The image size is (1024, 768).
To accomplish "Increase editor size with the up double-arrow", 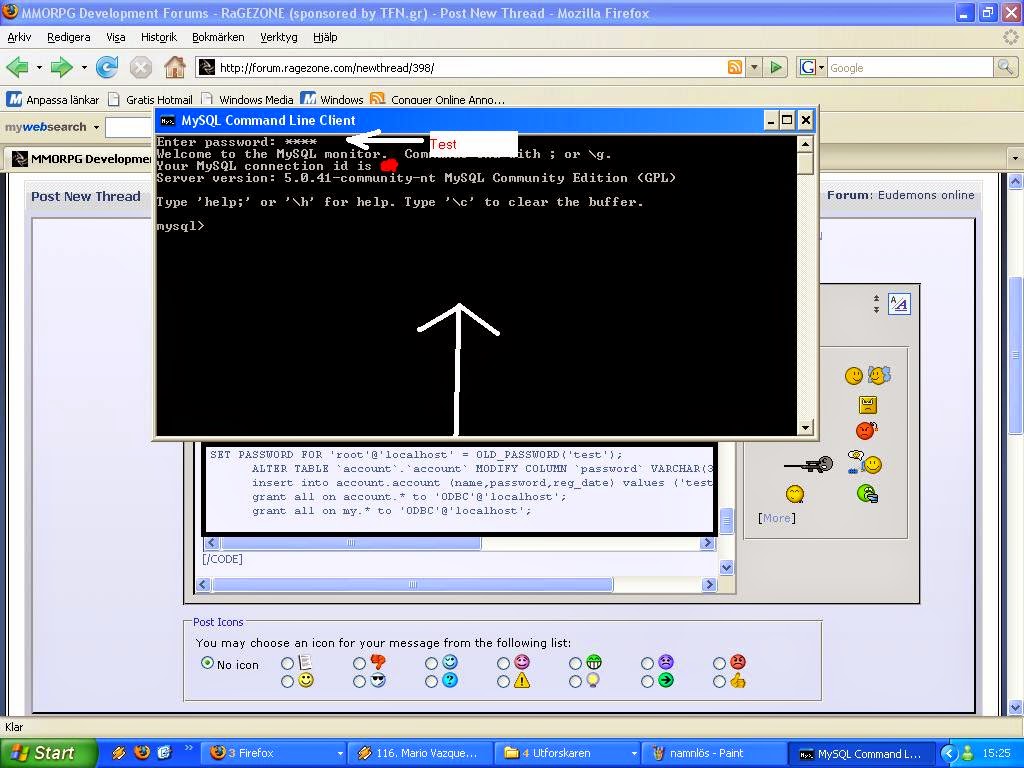I will coord(876,298).
